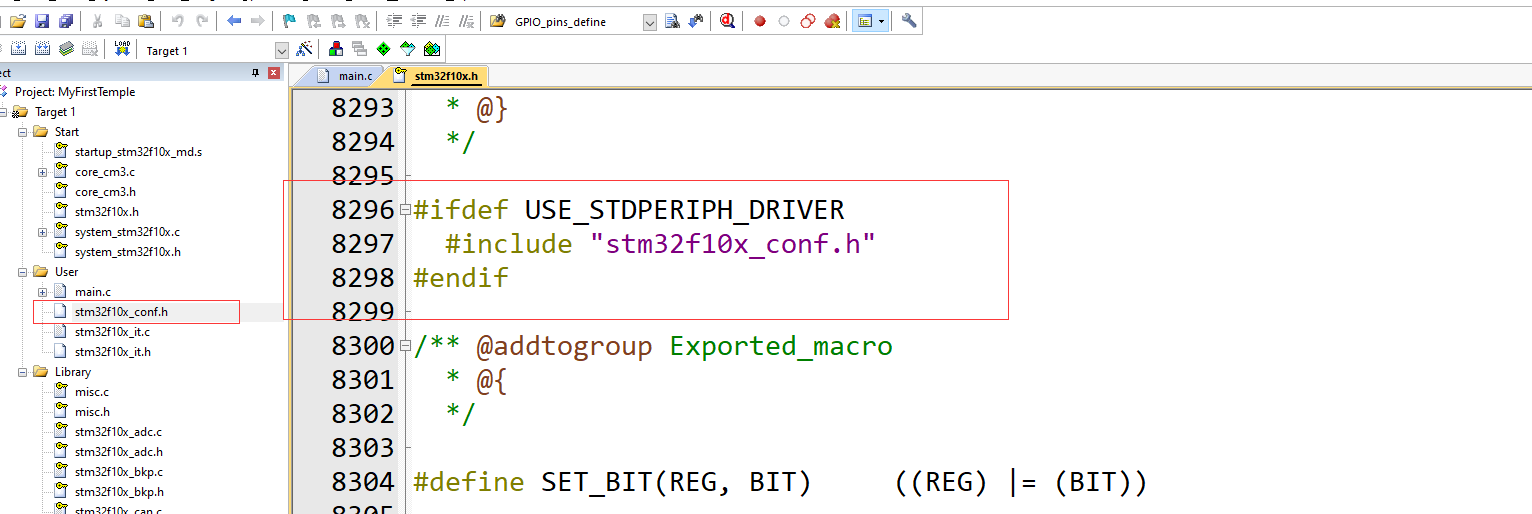Image resolution: width=1532 pixels, height=514 pixels.
Task: Open the Pack Installer icon
Action: click(431, 49)
